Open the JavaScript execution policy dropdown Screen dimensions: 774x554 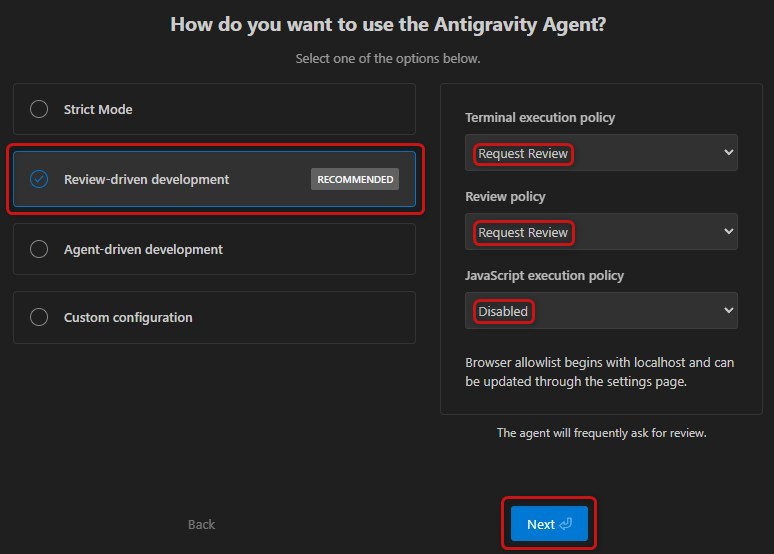600,311
